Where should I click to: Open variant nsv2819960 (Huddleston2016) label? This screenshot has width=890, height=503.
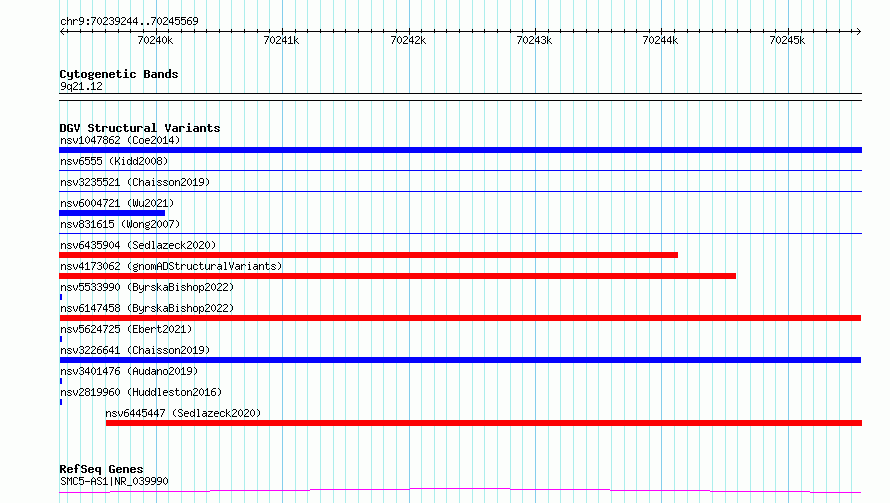tap(141, 392)
